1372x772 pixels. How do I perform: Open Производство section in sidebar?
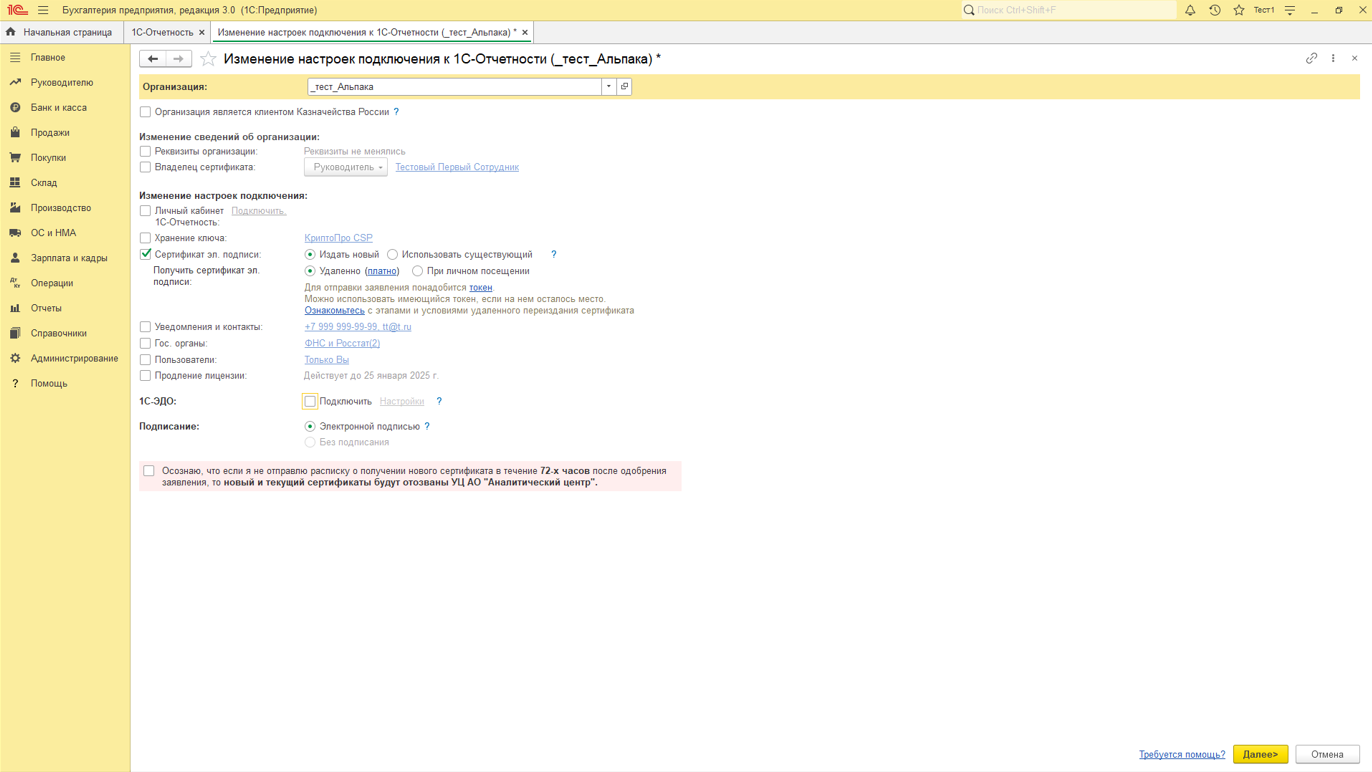[65, 208]
